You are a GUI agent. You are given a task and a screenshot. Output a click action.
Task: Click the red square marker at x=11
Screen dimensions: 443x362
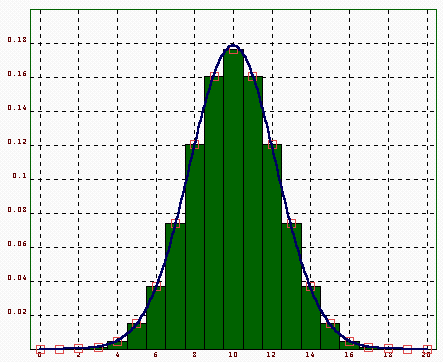pos(253,76)
